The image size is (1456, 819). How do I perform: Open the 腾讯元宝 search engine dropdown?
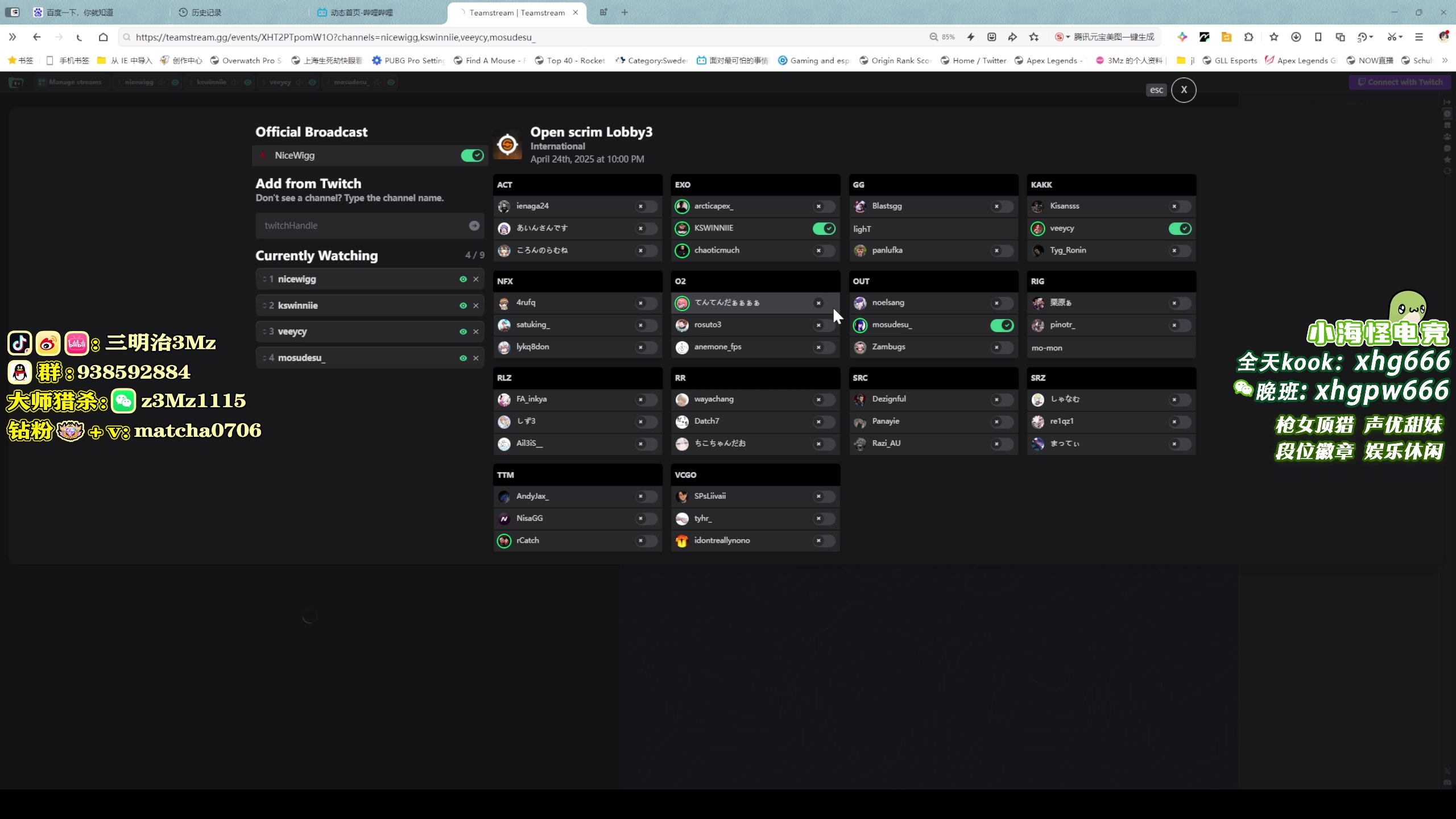1062,37
